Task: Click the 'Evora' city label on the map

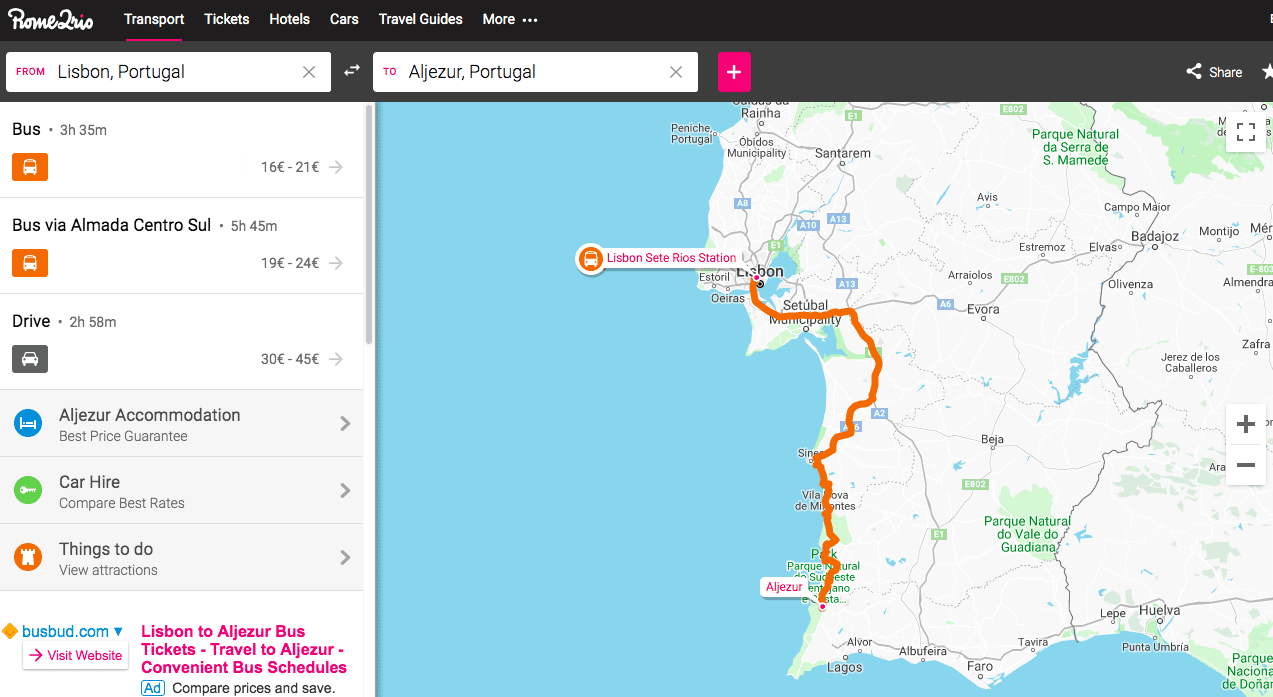Action: coord(983,310)
